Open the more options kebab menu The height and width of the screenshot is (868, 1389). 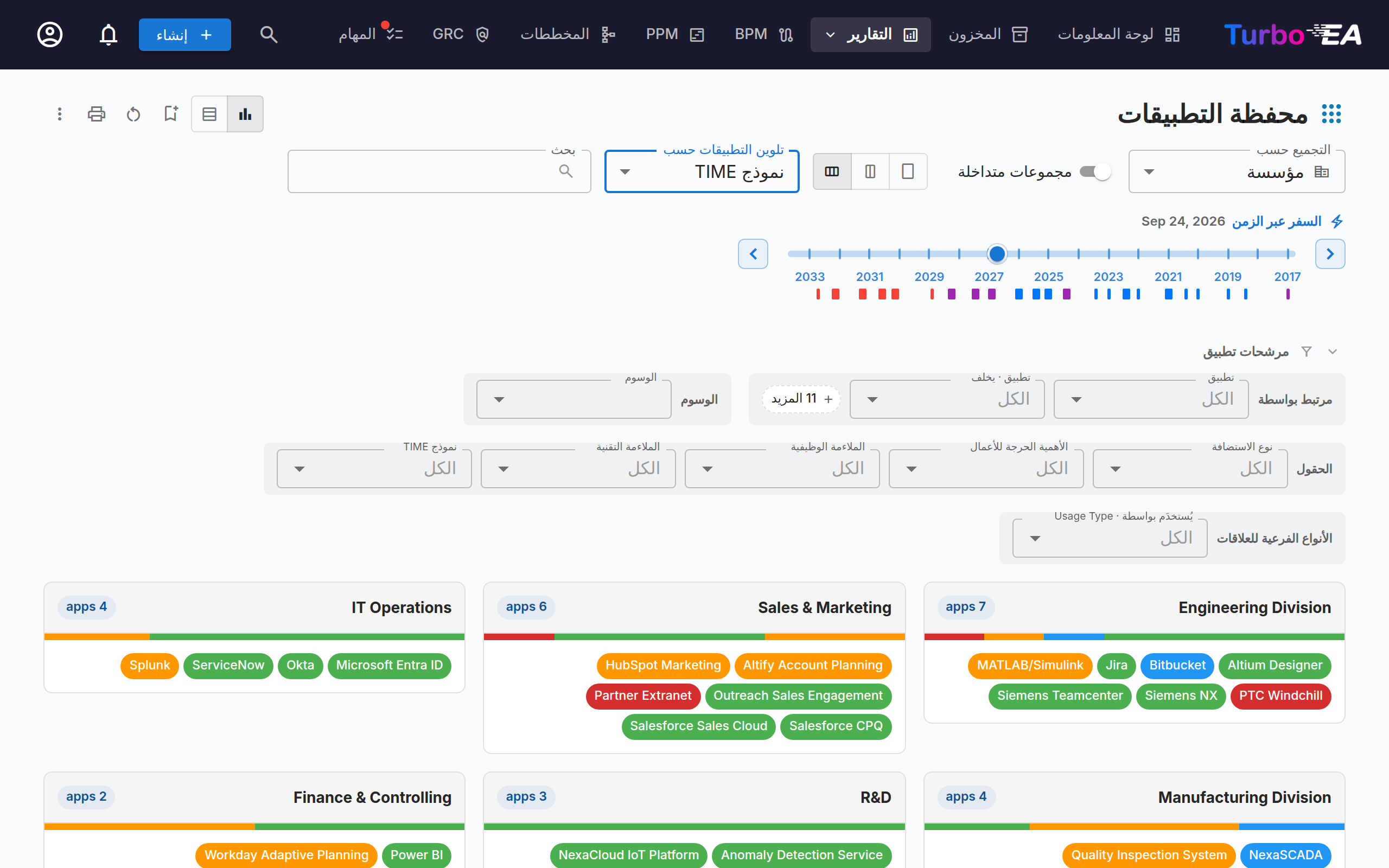59,114
